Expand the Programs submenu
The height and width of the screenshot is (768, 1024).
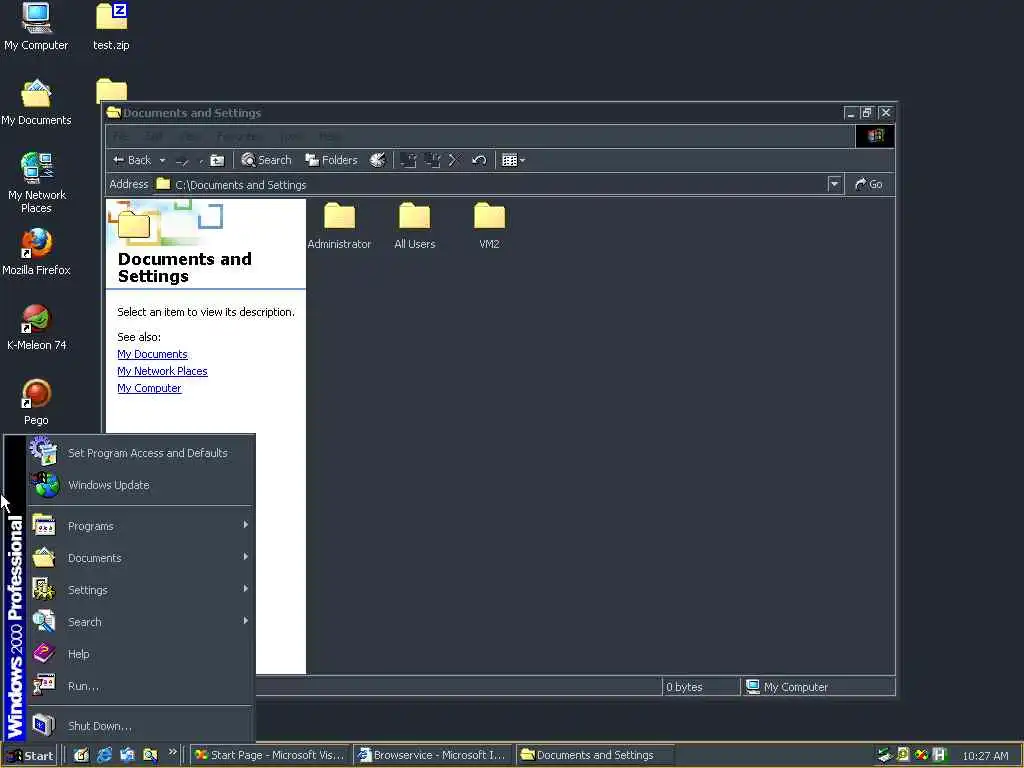[x=140, y=526]
